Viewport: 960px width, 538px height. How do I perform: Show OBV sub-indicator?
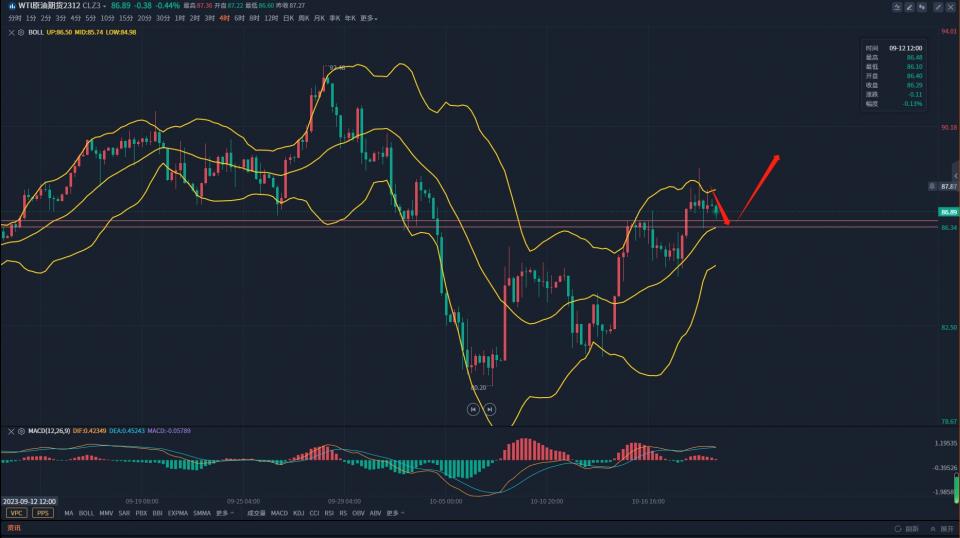(x=359, y=513)
